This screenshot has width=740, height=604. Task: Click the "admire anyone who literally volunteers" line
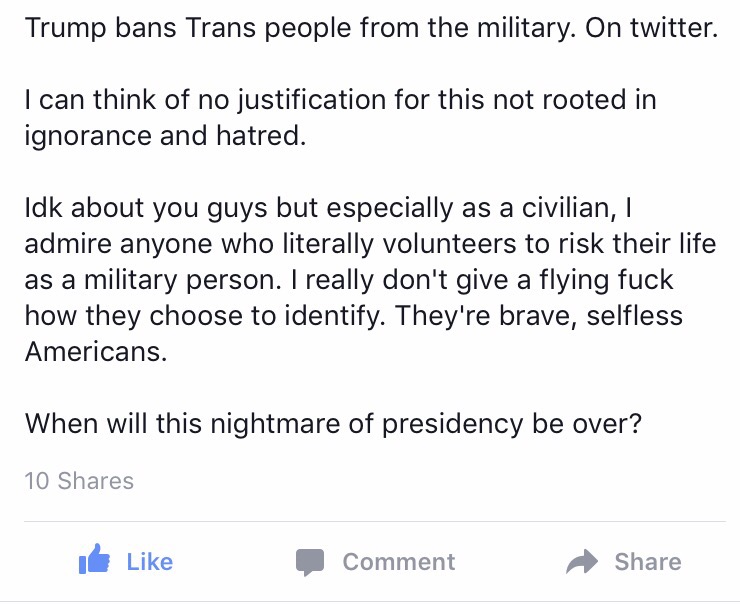point(370,243)
